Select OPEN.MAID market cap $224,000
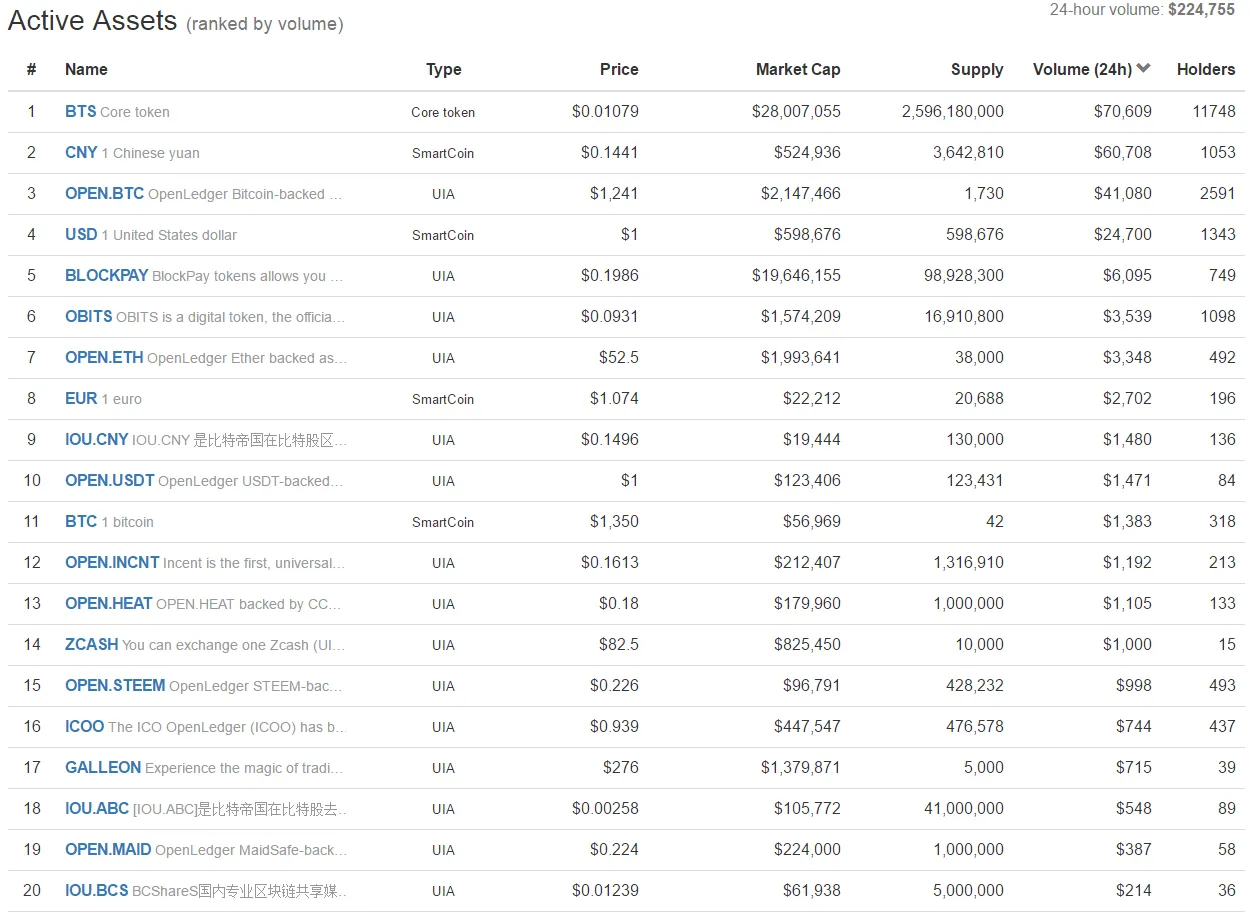1257x915 pixels. click(807, 850)
